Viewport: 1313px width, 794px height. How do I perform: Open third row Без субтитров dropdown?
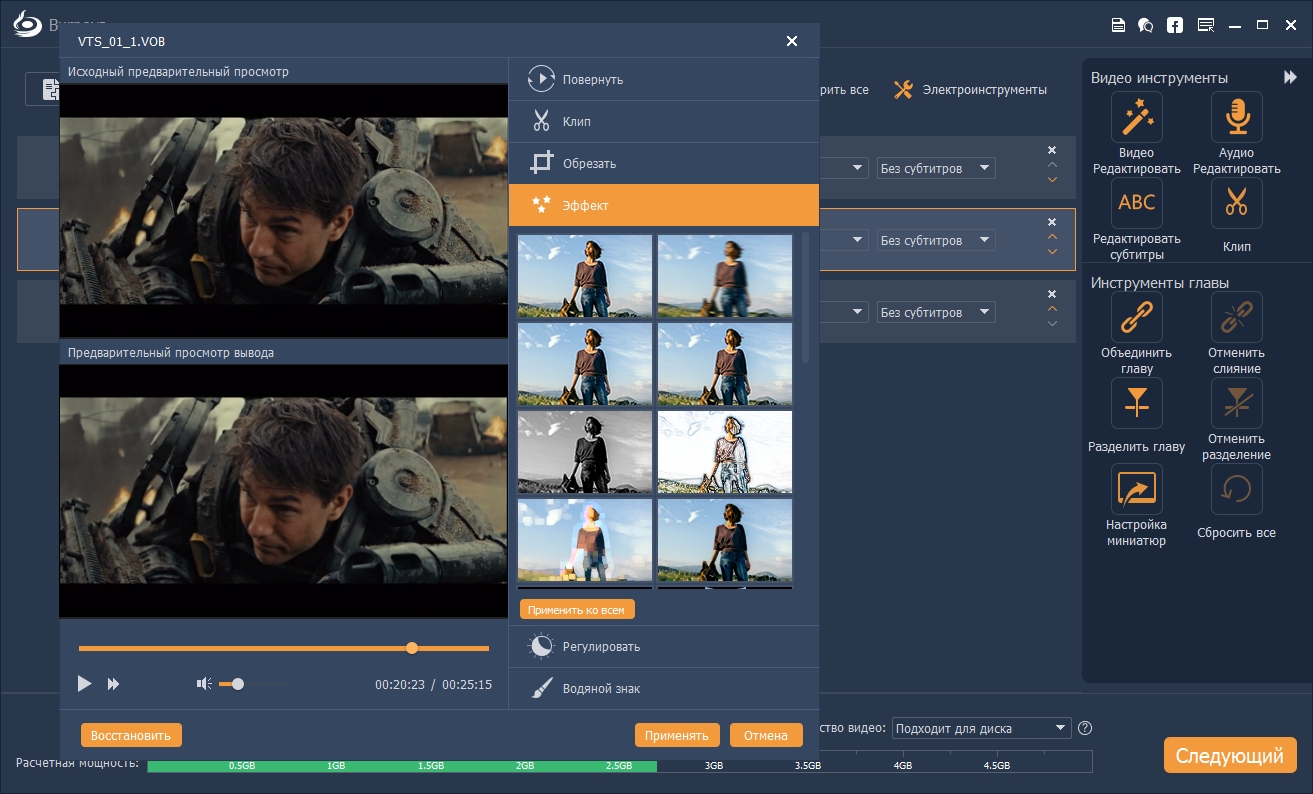(x=936, y=312)
